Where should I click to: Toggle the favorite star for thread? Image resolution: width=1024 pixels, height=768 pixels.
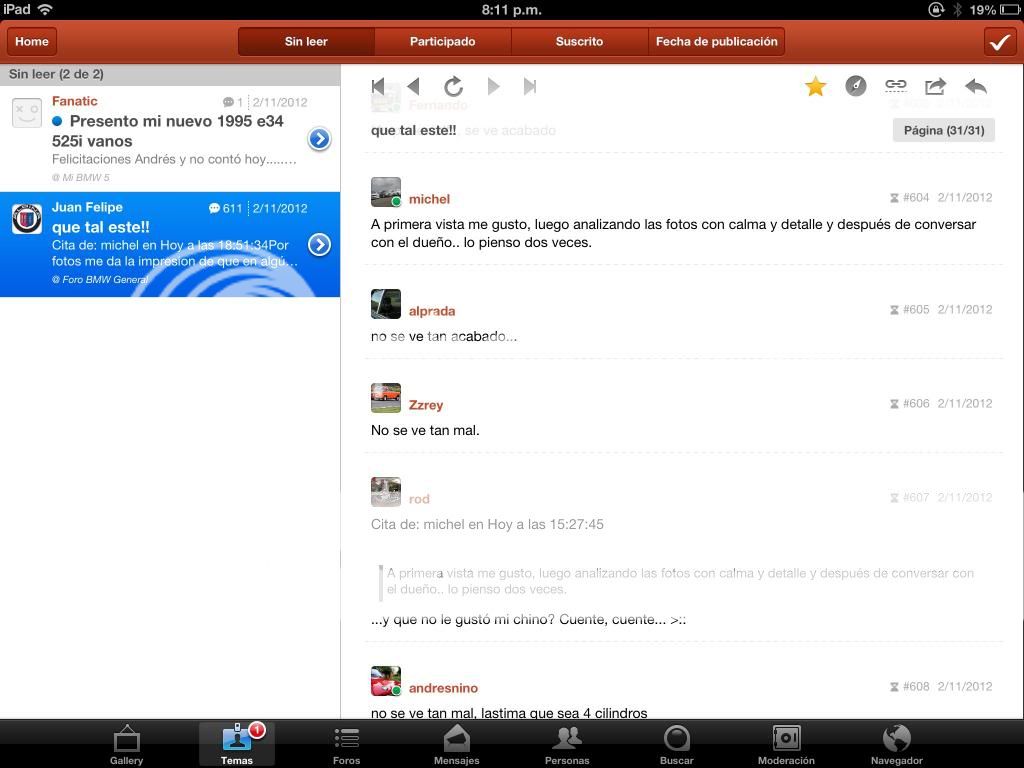[816, 87]
